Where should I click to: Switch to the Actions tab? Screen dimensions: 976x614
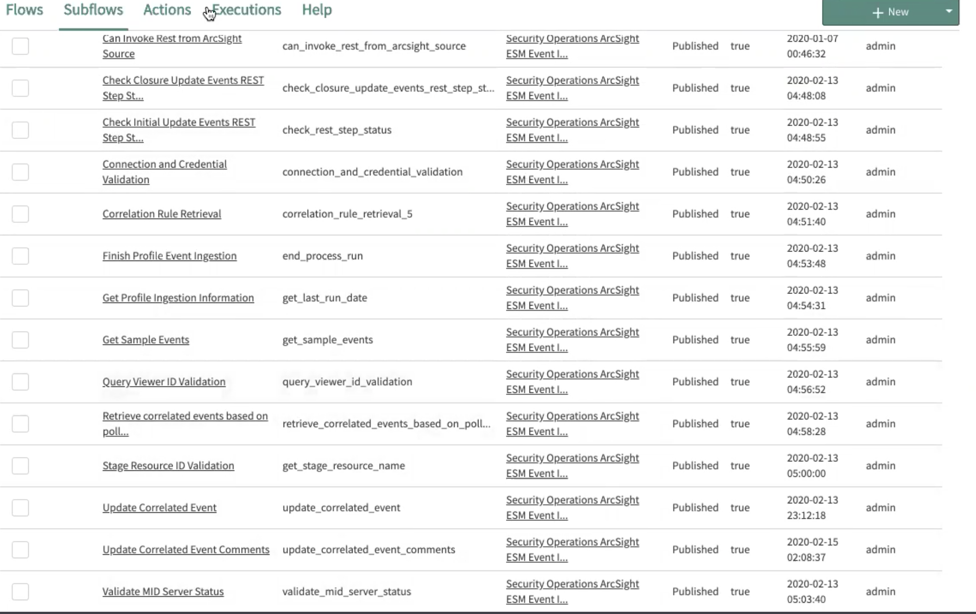167,10
